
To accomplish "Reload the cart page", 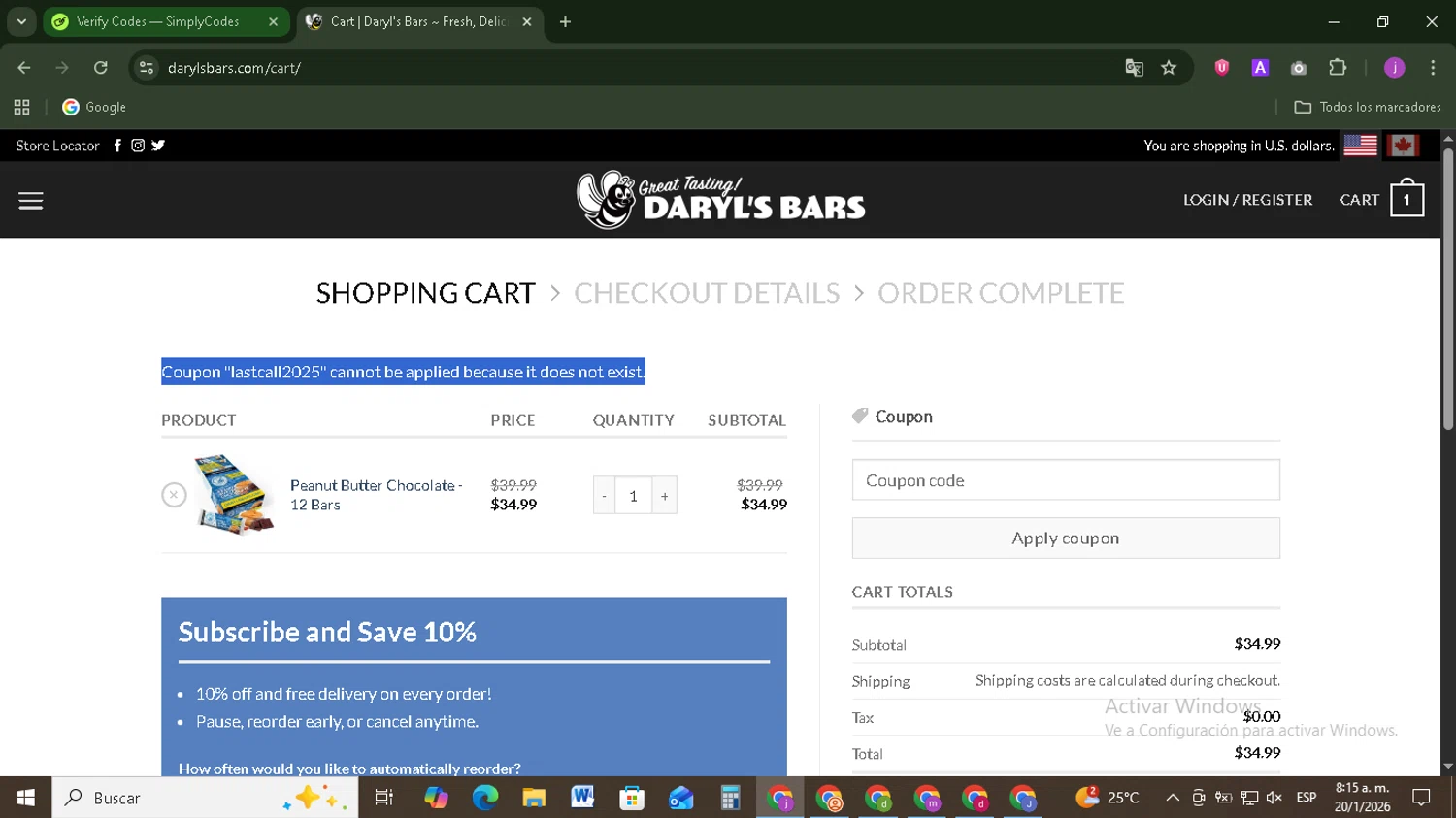I will [101, 68].
